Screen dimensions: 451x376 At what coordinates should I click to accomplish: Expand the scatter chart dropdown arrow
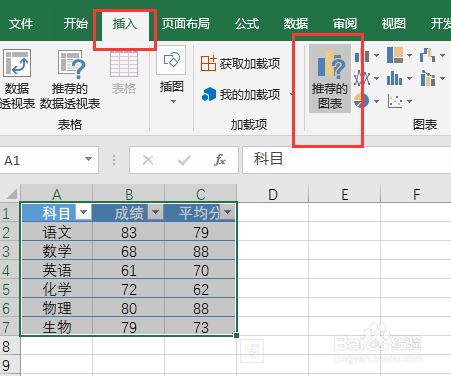click(409, 101)
